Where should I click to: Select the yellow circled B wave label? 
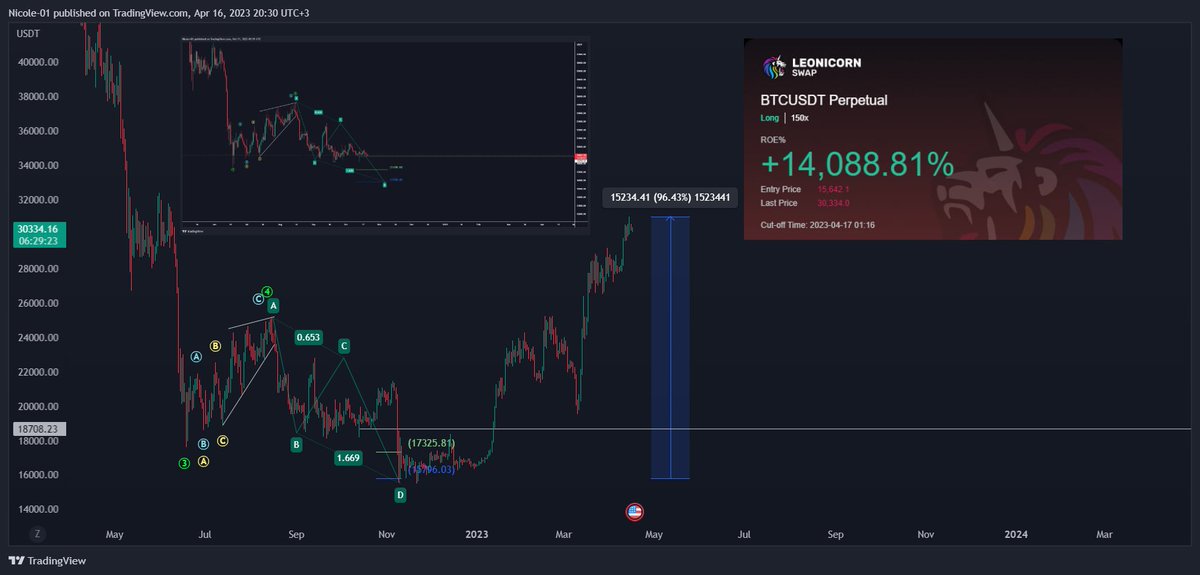tap(215, 347)
